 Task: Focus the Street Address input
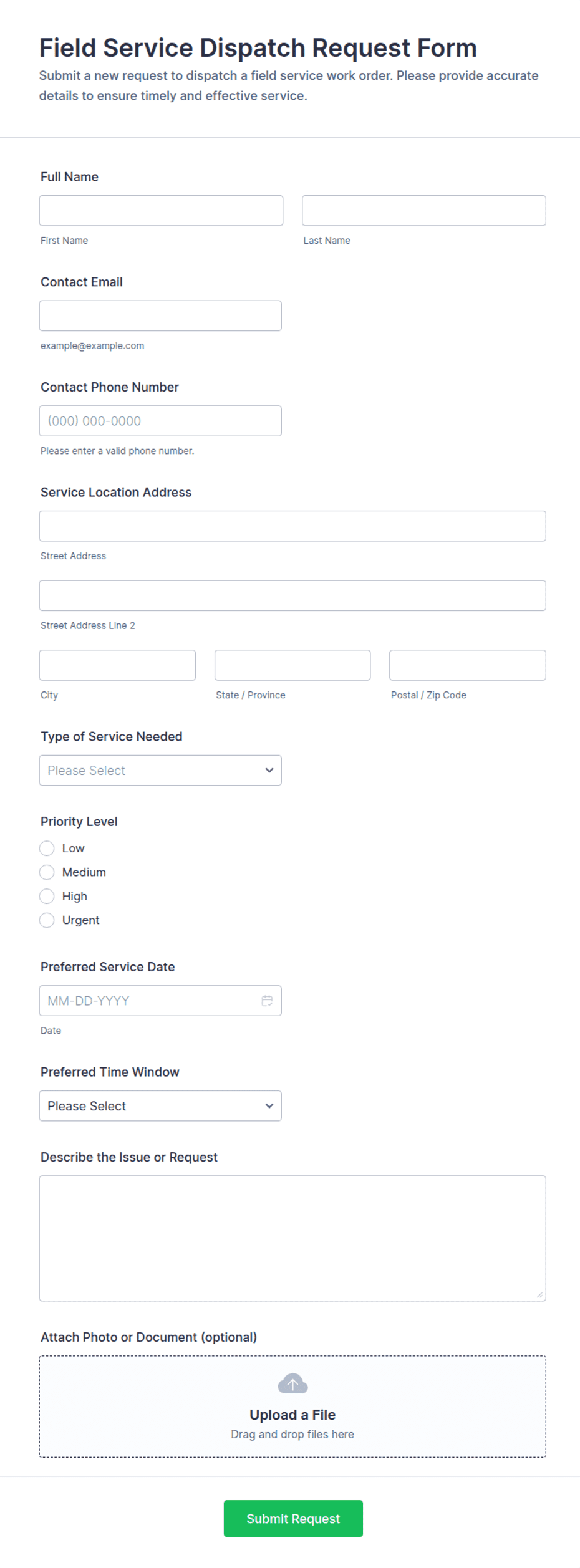292,526
